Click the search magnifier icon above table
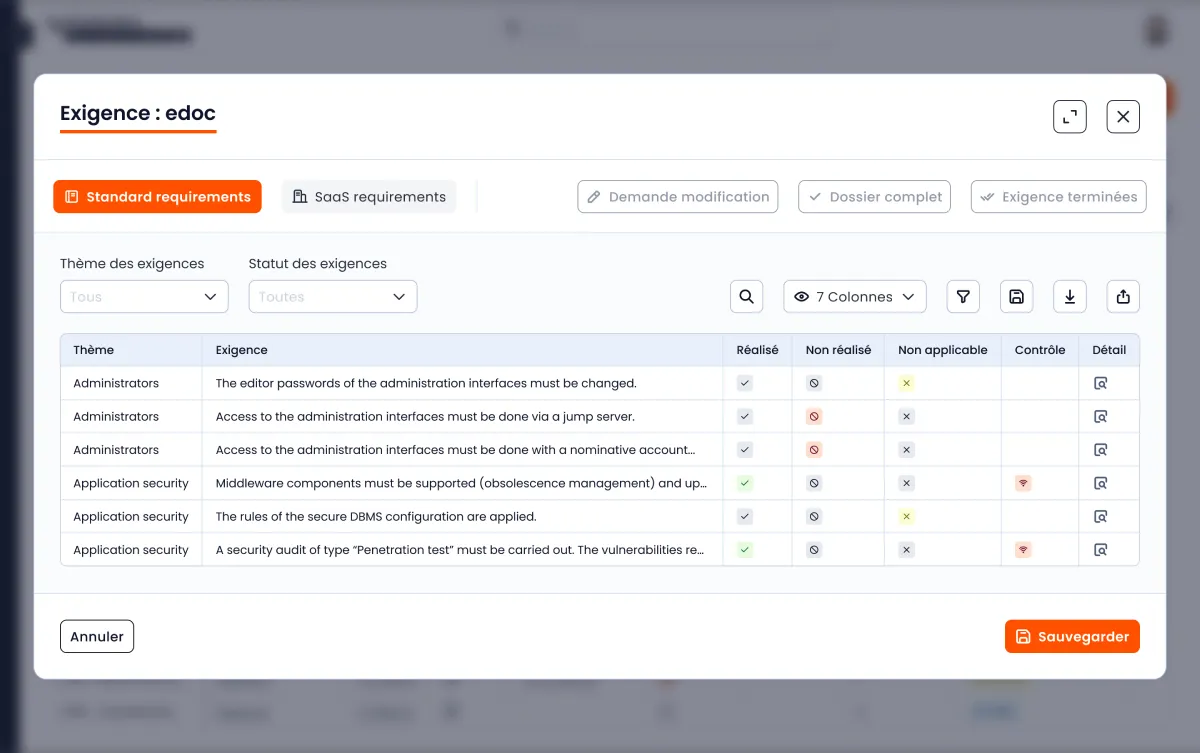 click(746, 297)
